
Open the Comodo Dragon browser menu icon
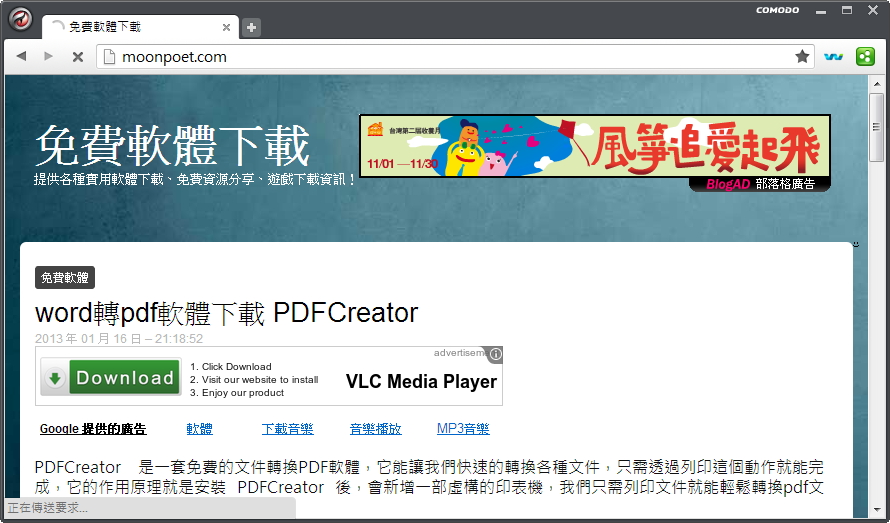coord(20,19)
